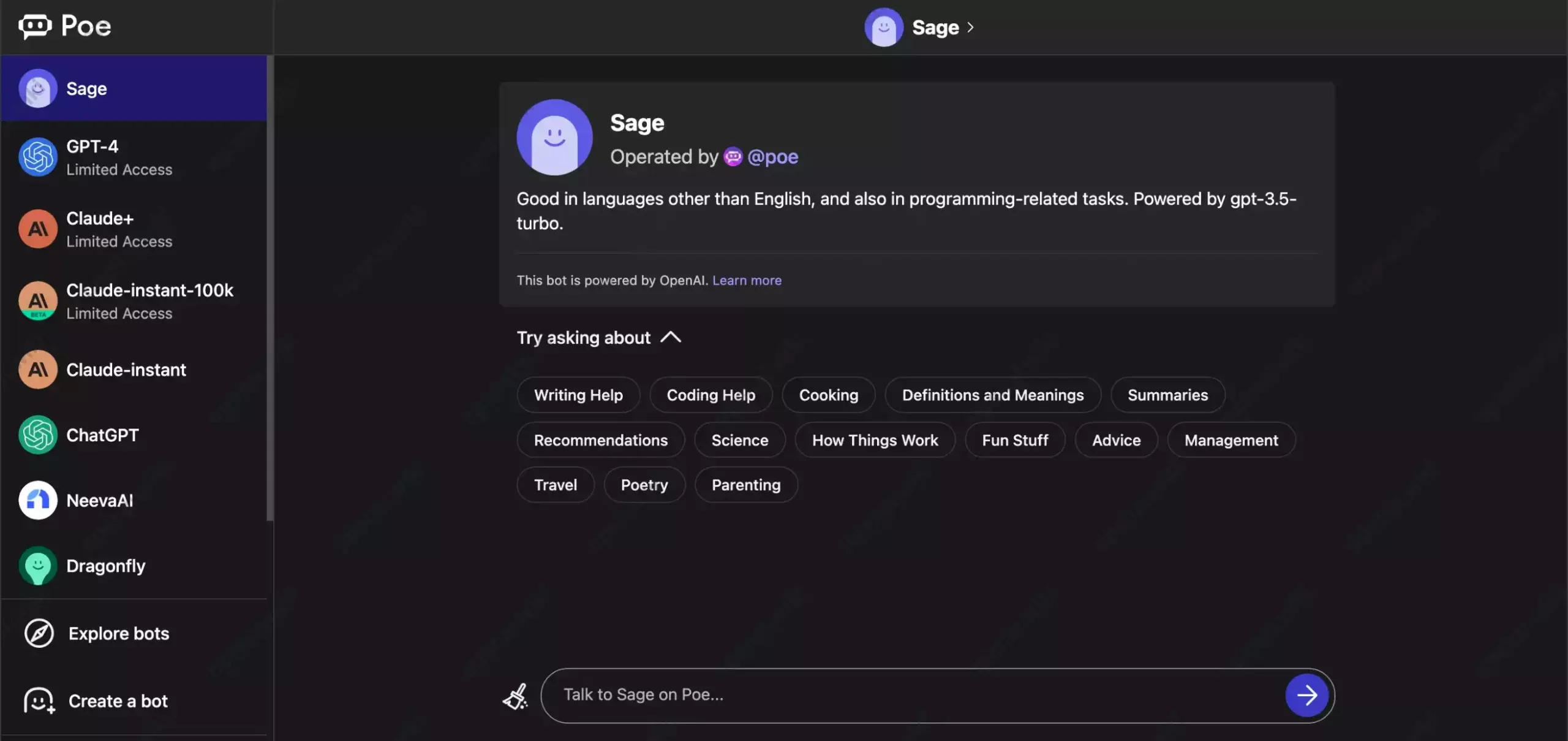Click the Travel suggestion chip

click(555, 485)
